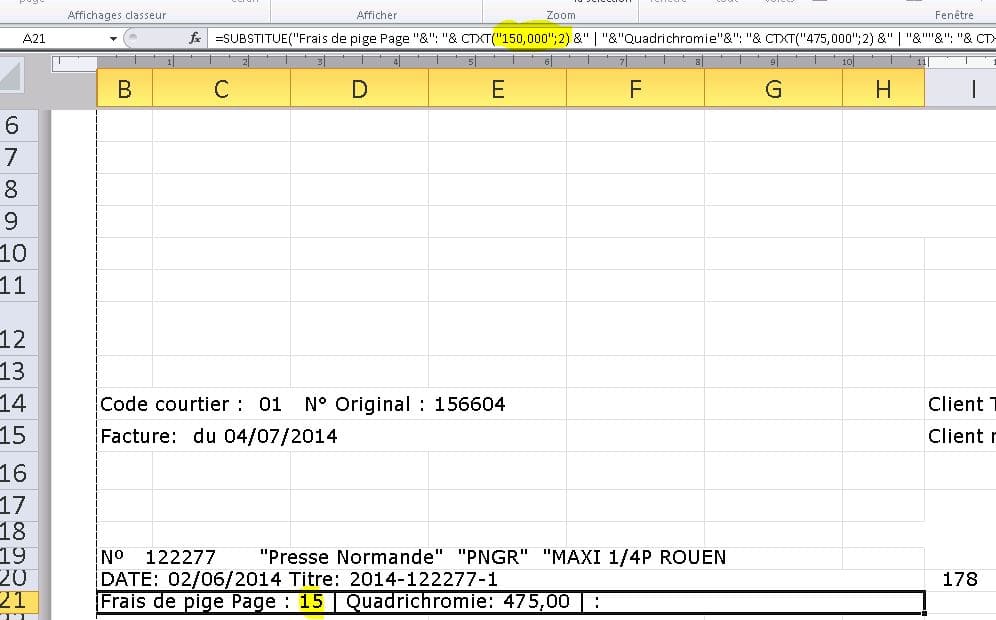This screenshot has height=620, width=996.
Task: Open the Name Box dropdown arrow
Action: pyautogui.click(x=116, y=39)
